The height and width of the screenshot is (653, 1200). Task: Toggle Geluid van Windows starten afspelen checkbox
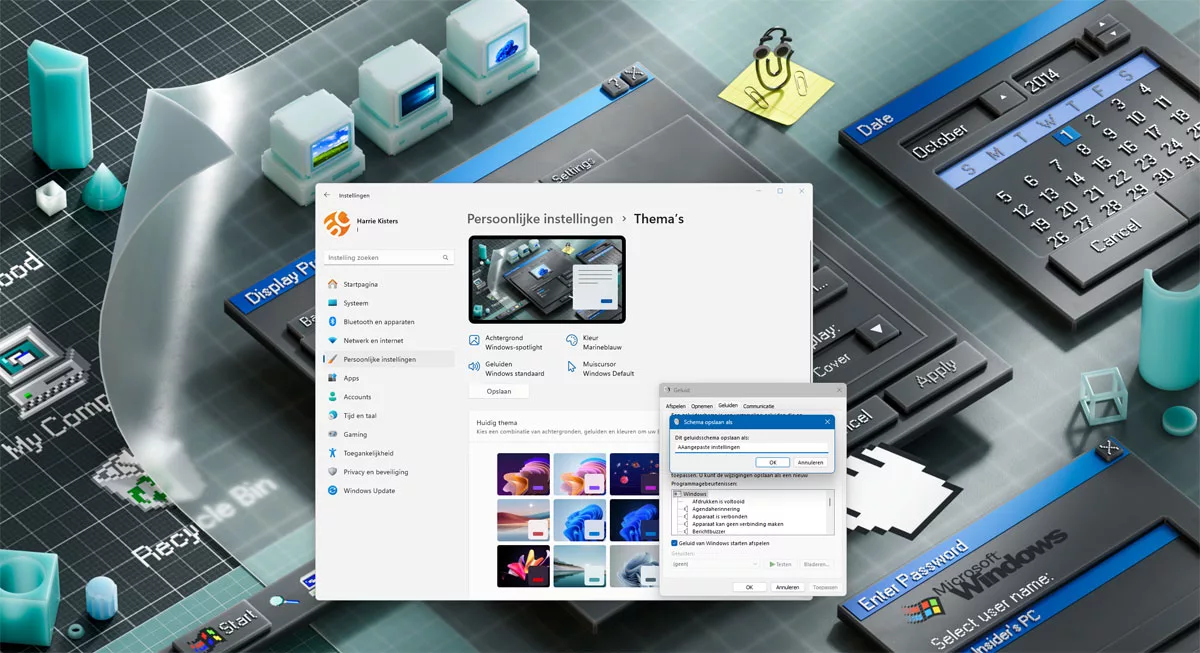pos(675,543)
